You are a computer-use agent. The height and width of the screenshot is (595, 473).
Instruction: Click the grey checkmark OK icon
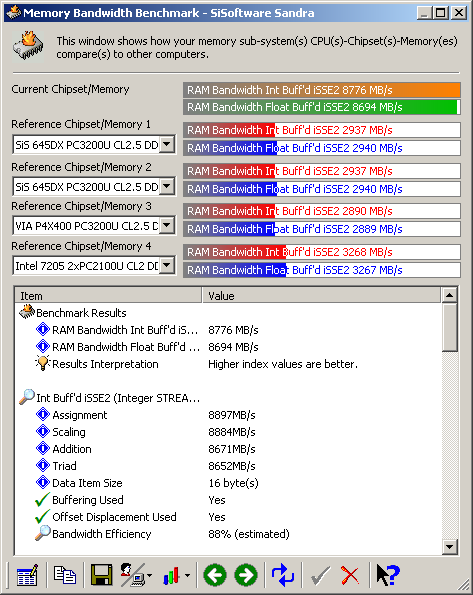[x=320, y=575]
